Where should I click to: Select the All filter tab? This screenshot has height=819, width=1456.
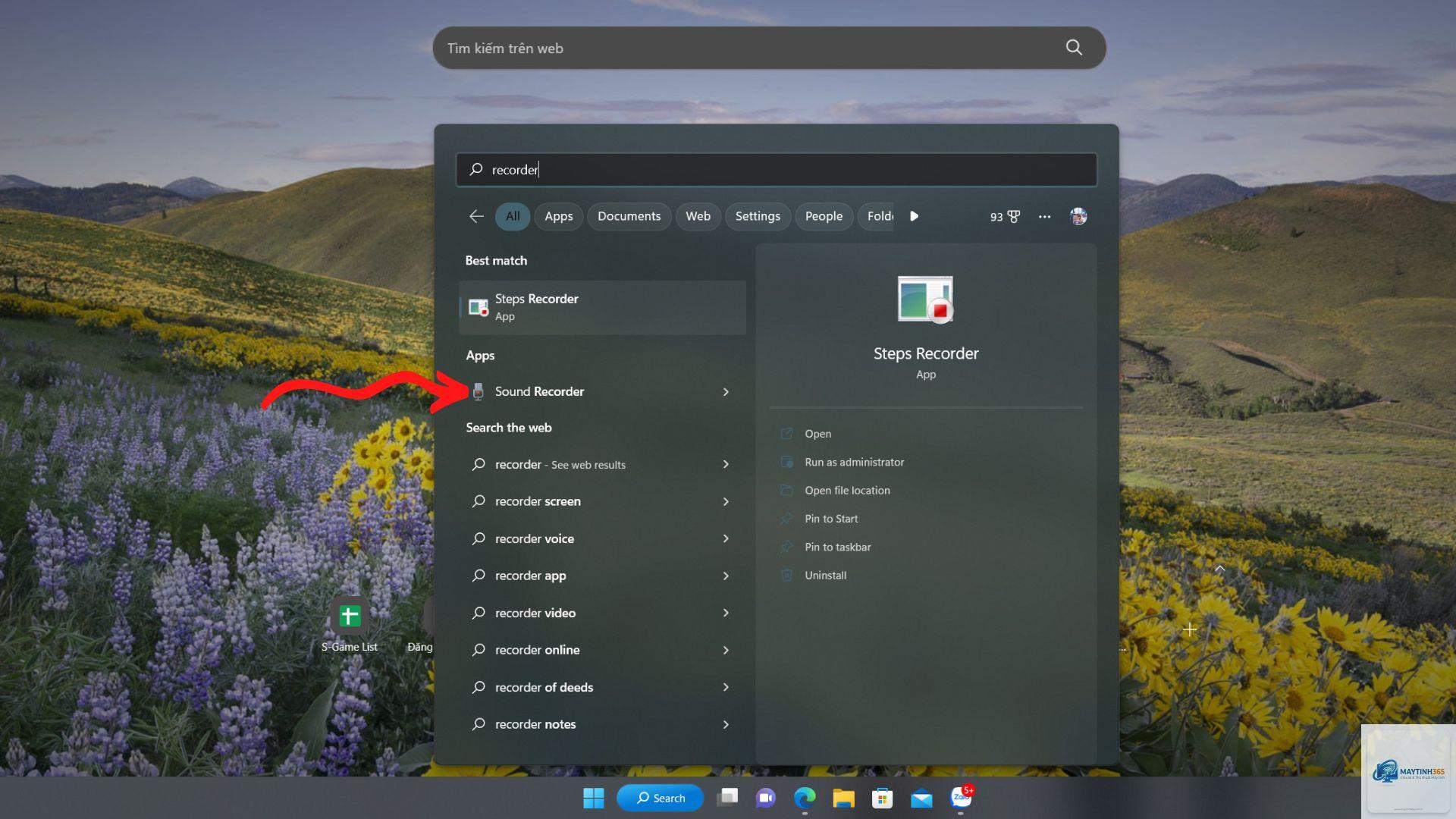point(513,216)
